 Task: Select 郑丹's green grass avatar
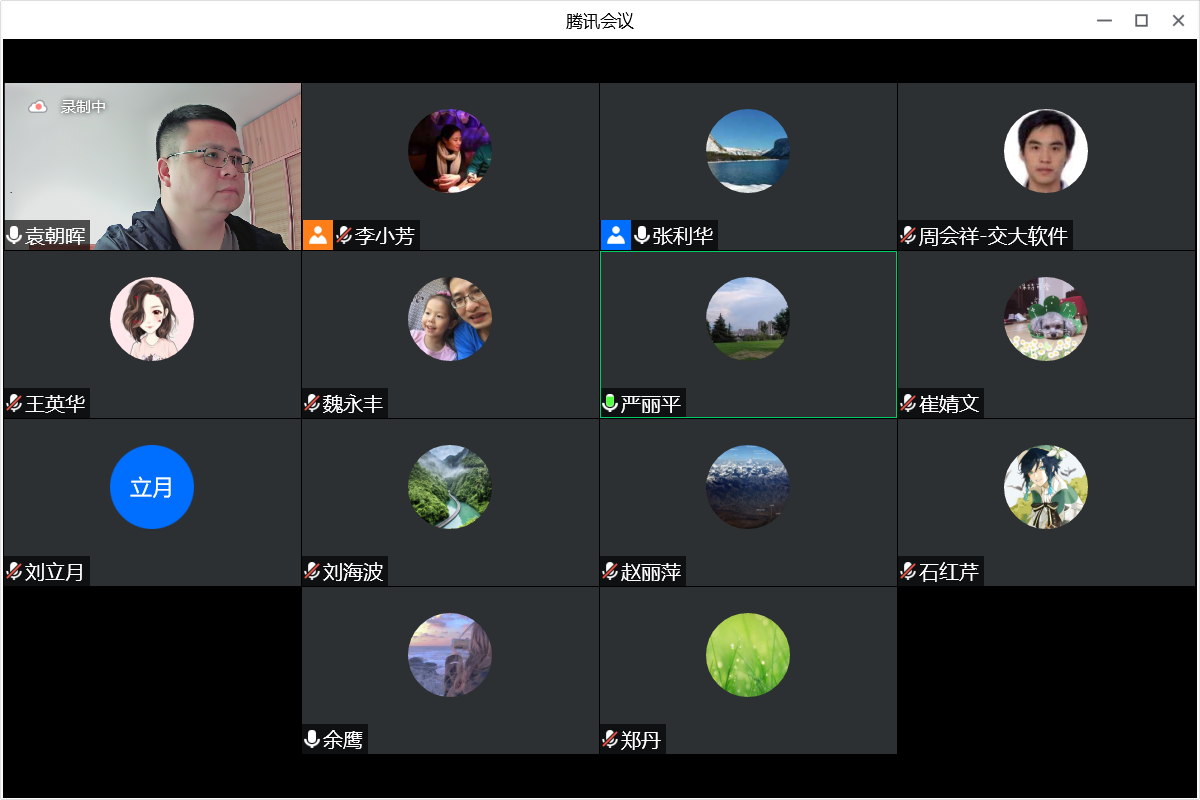[x=748, y=655]
